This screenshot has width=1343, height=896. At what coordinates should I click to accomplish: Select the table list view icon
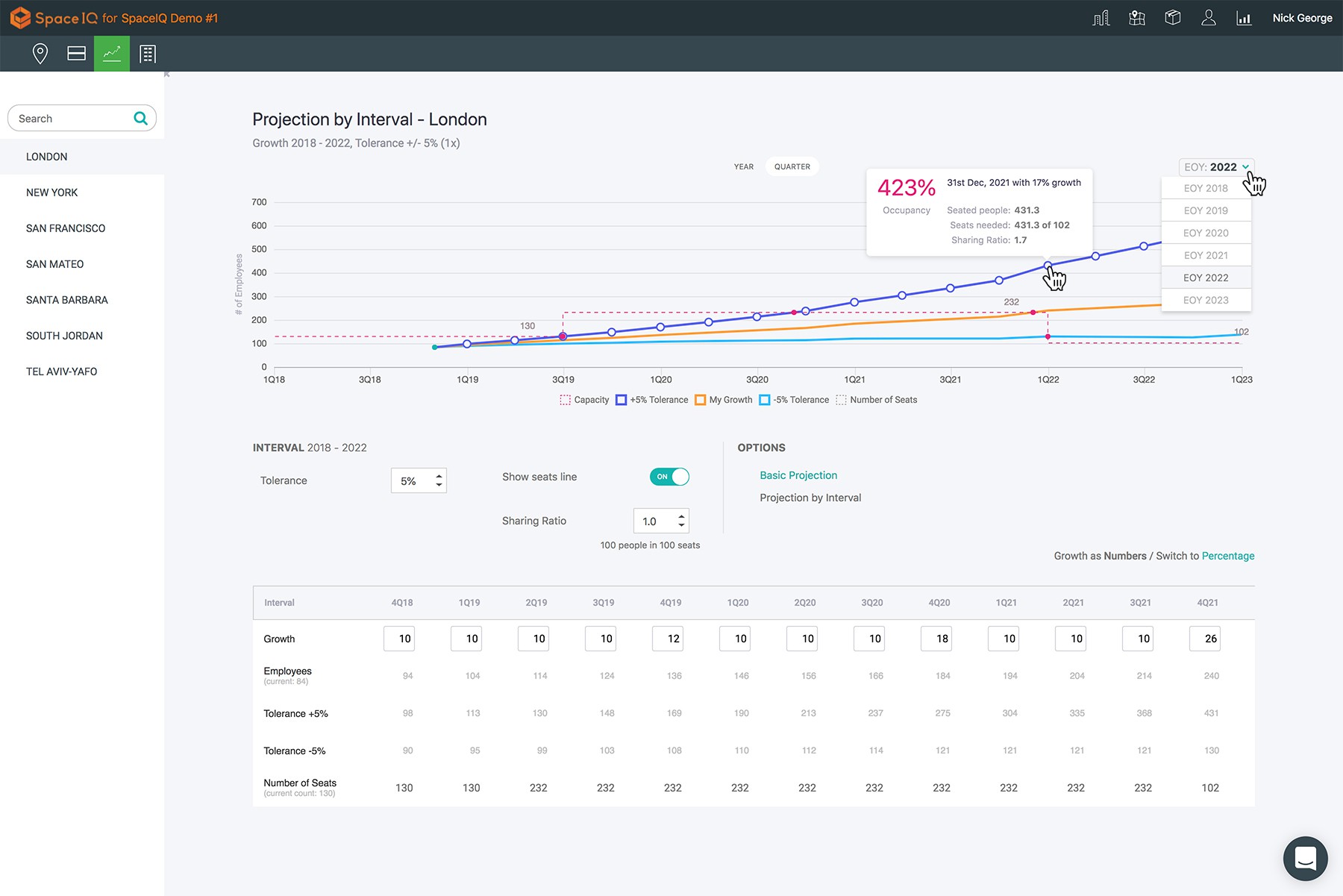pos(75,53)
